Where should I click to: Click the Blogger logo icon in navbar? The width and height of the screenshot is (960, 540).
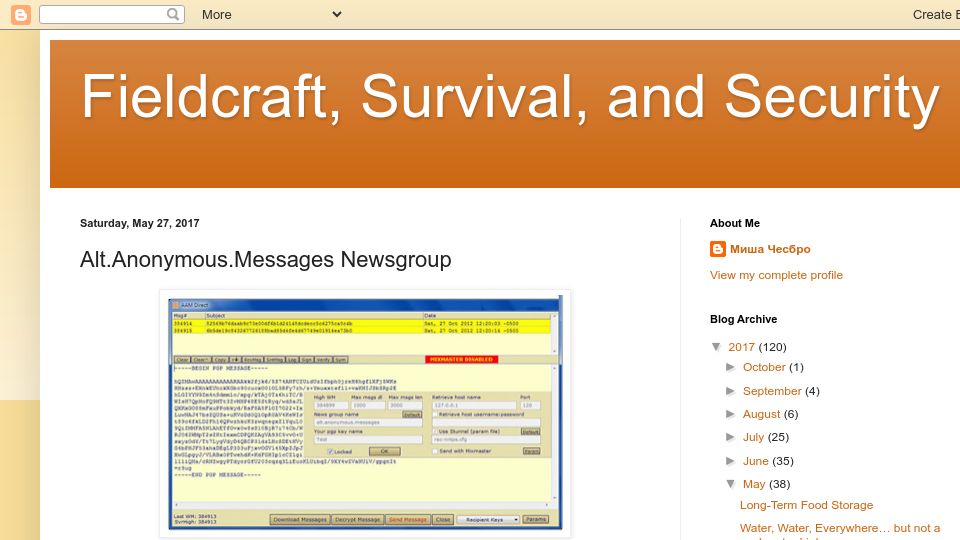tap(21, 15)
